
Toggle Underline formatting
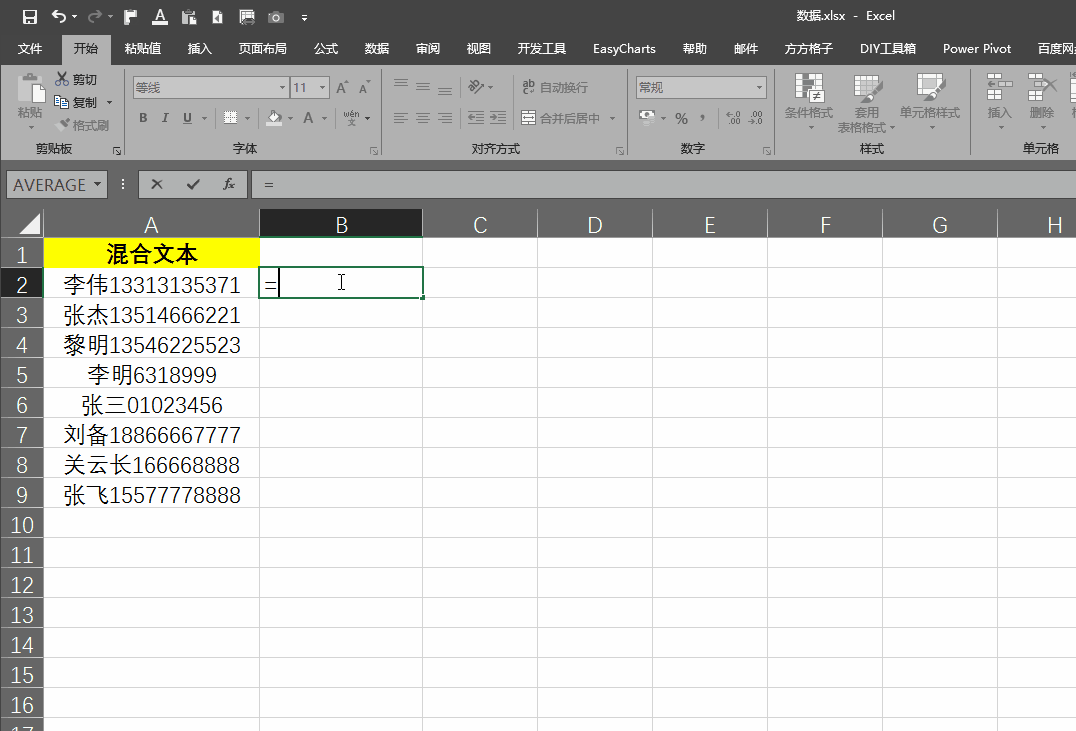[187, 118]
